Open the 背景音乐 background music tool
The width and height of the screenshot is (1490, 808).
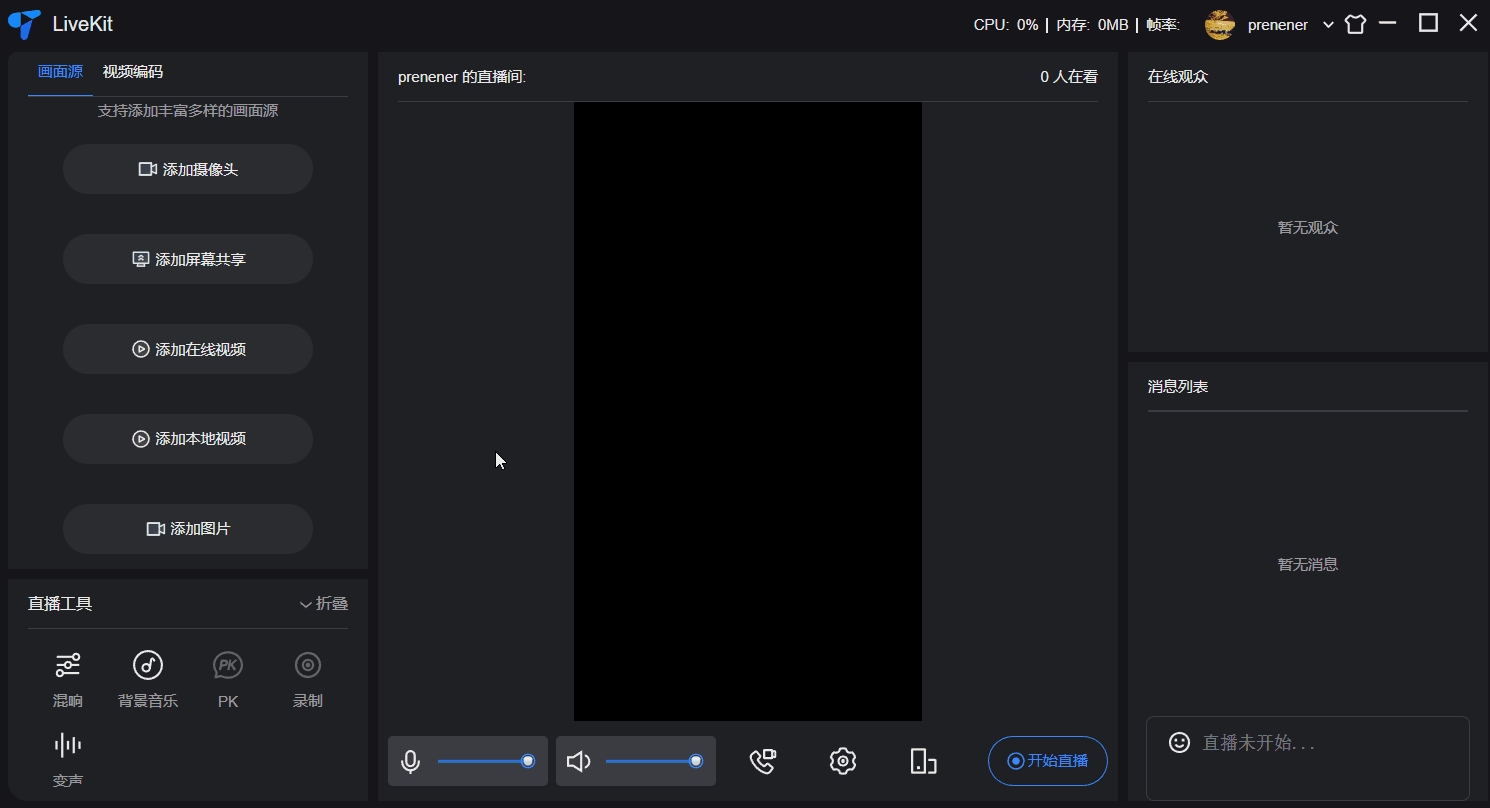pos(148,678)
